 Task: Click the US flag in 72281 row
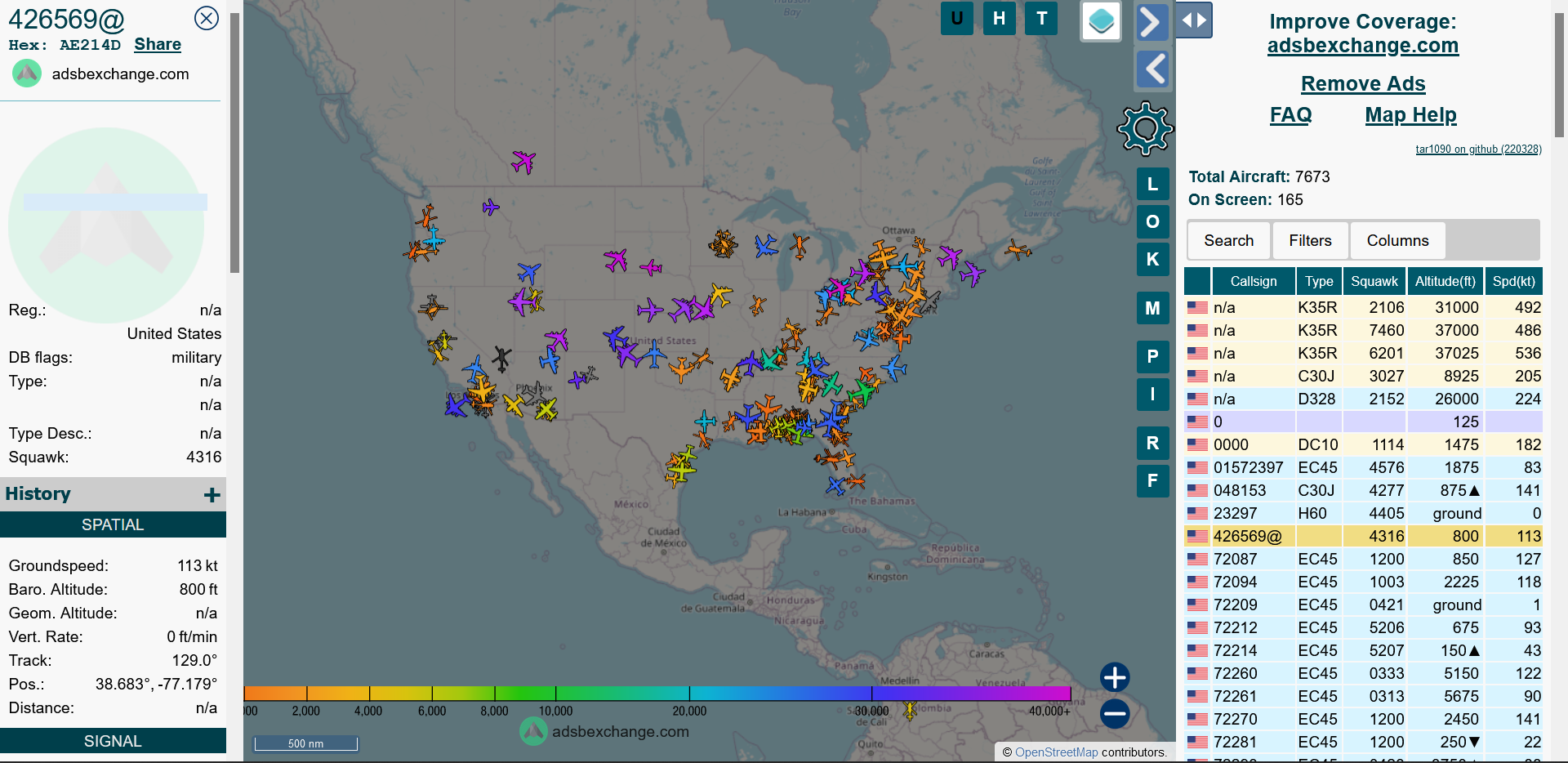[x=1197, y=742]
